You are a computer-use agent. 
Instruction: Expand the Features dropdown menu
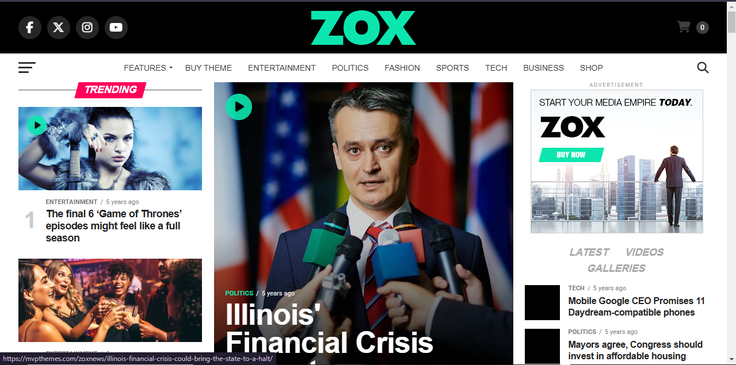coord(148,68)
